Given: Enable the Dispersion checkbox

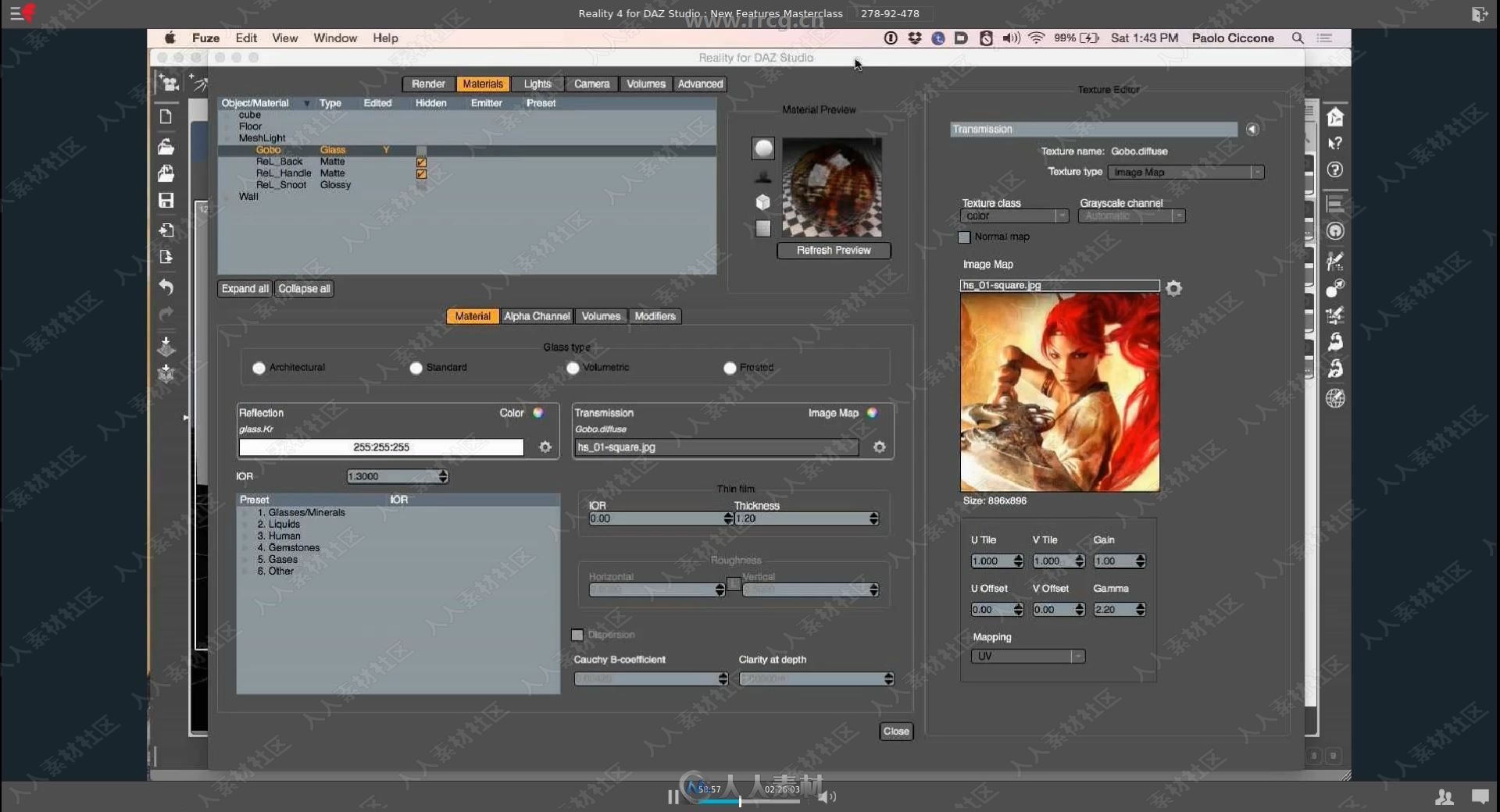Looking at the screenshot, I should (577, 635).
